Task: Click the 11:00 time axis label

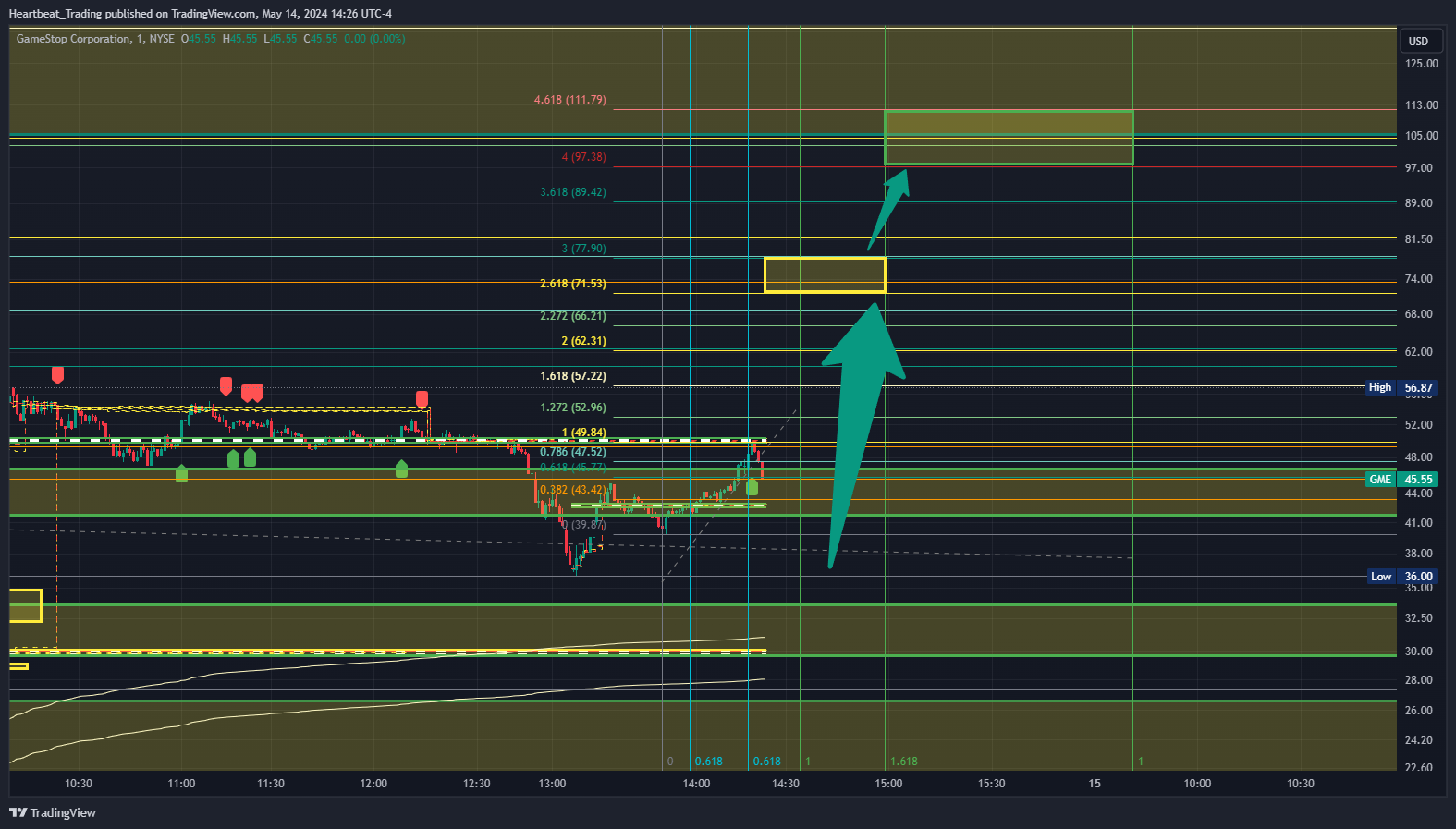Action: click(x=181, y=784)
